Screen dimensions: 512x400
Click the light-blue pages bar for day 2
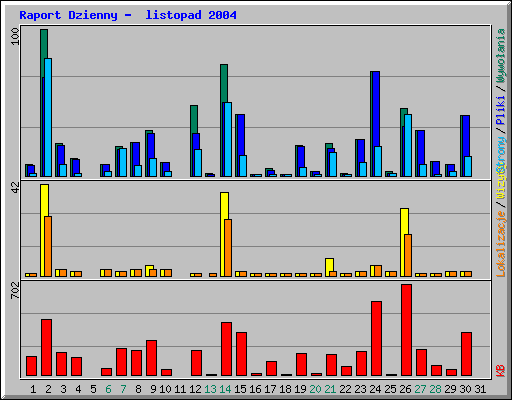coord(48,117)
